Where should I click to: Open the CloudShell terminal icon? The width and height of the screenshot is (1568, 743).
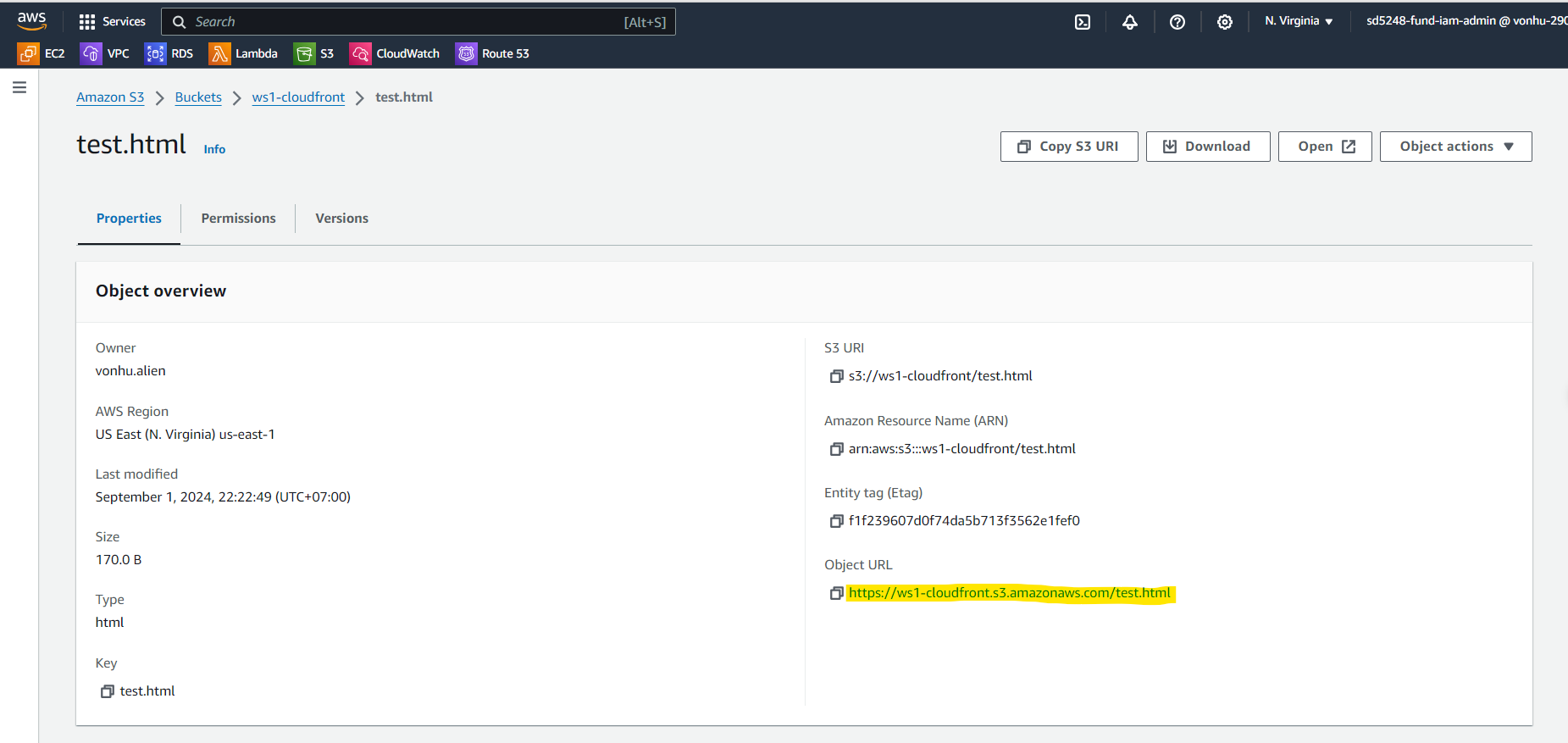pos(1083,22)
